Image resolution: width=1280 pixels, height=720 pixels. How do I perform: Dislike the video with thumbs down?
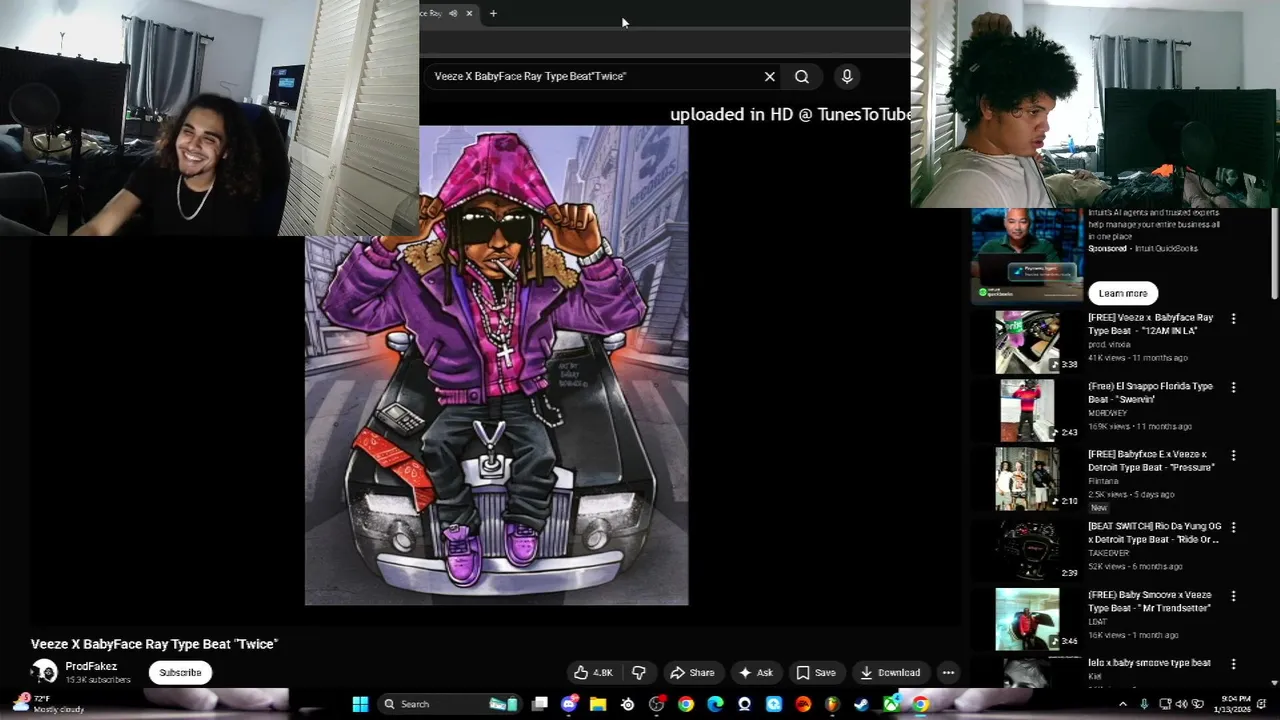638,673
